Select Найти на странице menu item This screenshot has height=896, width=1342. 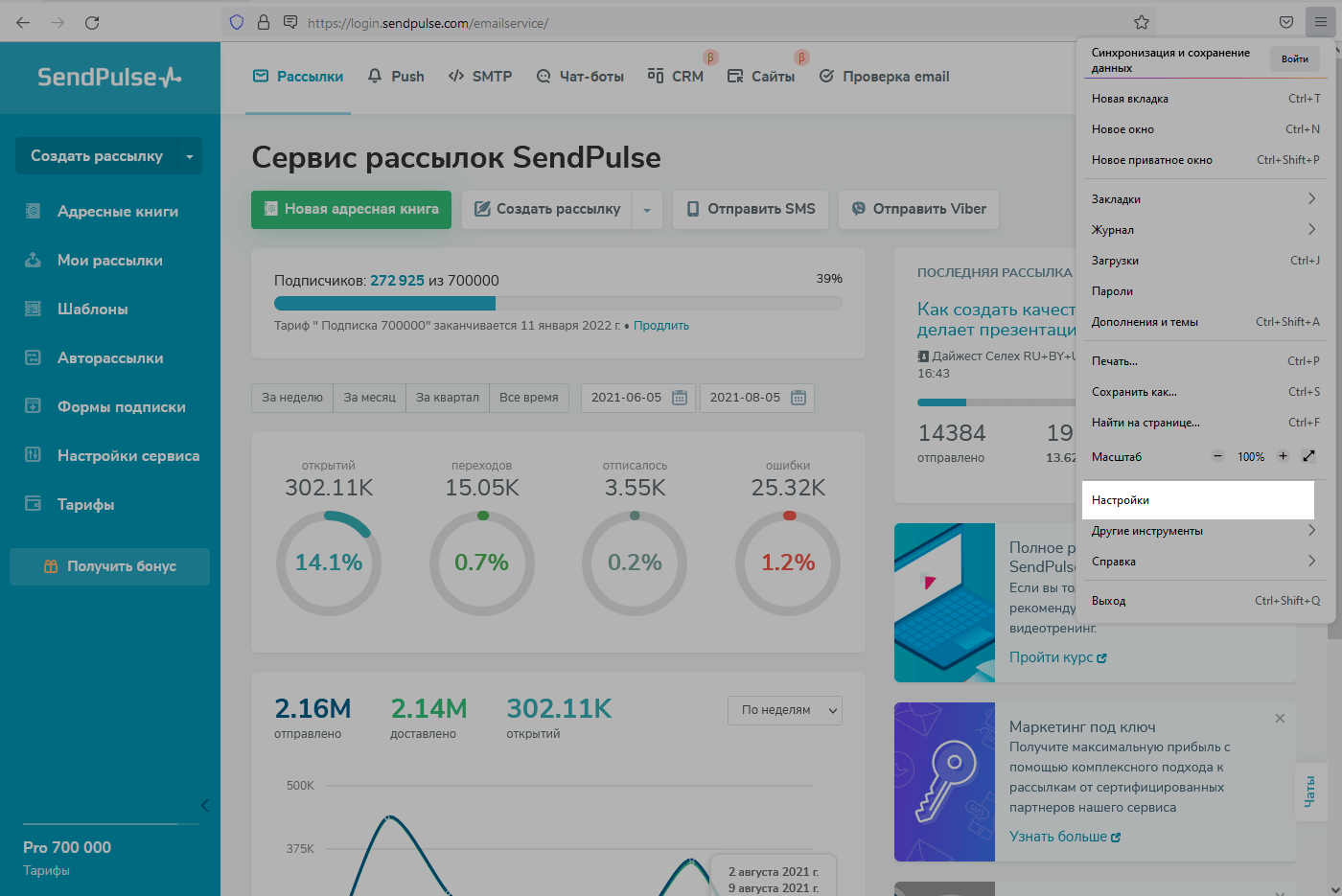(1205, 422)
